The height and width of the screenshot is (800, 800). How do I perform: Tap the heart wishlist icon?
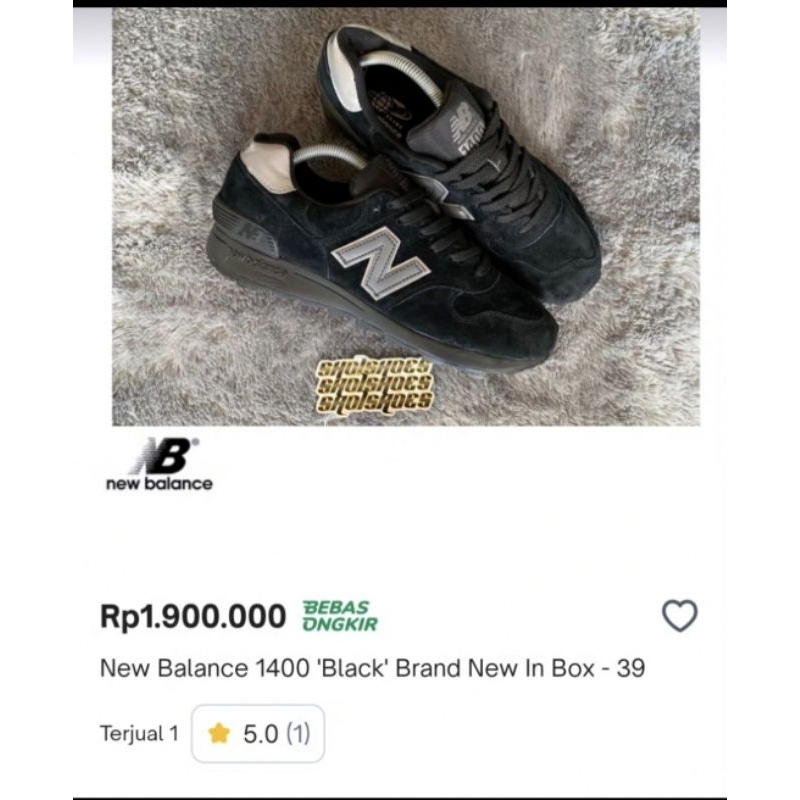click(x=680, y=616)
